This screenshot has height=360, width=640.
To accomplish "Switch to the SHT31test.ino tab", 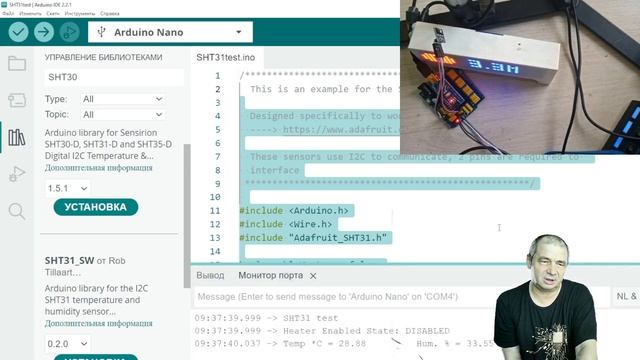I will 226,58.
